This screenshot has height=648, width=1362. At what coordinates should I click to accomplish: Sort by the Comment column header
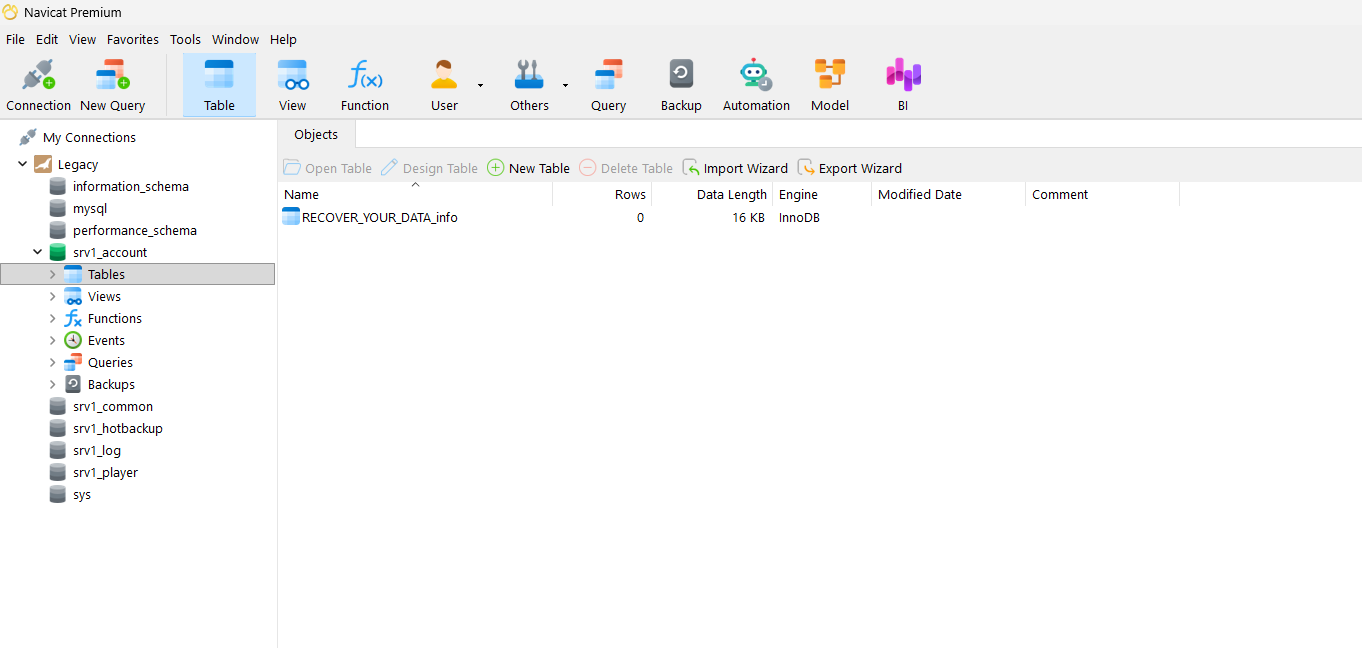point(1102,194)
